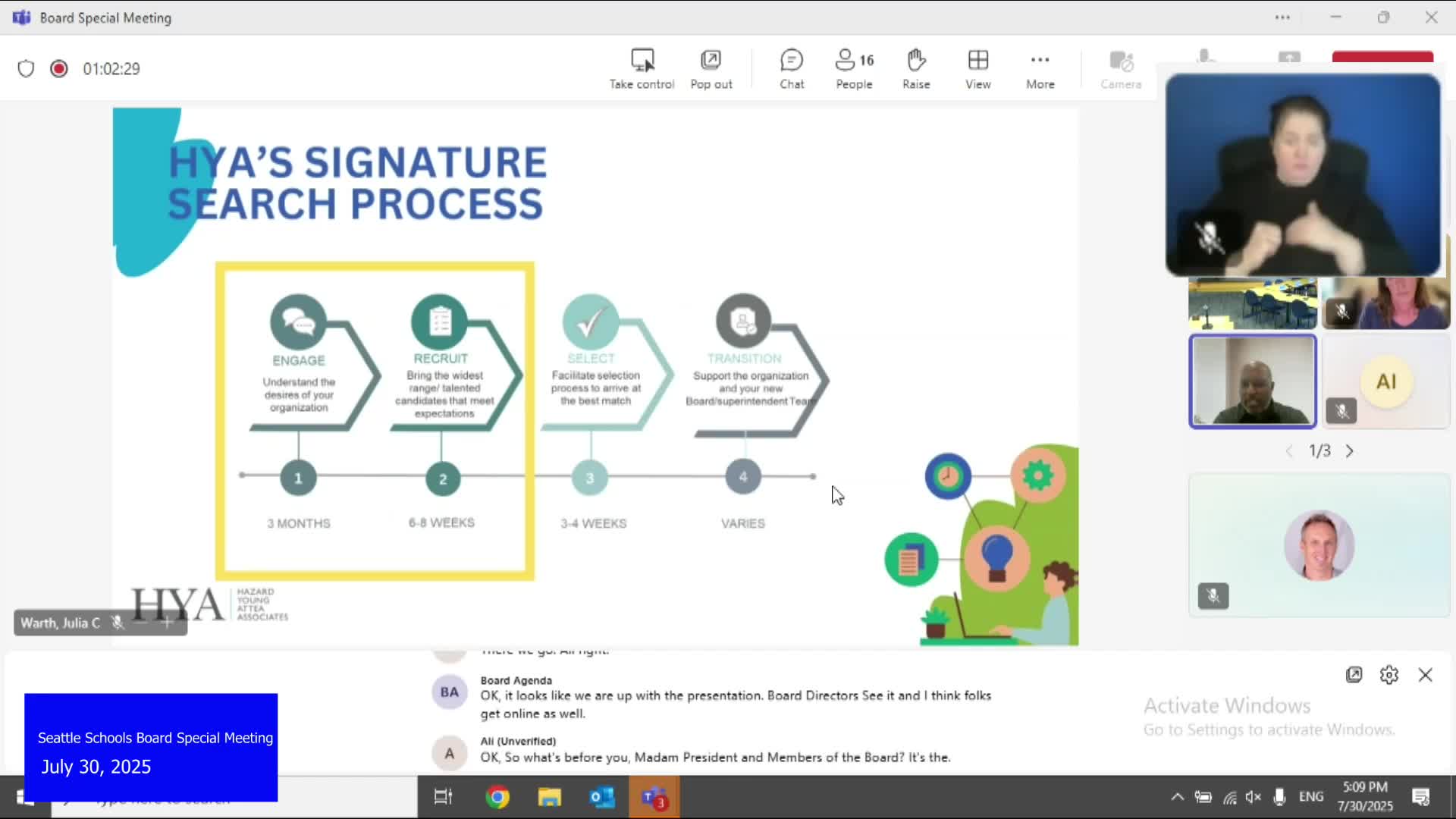
Task: Click the meeting timer 01:02:29
Action: 111,69
